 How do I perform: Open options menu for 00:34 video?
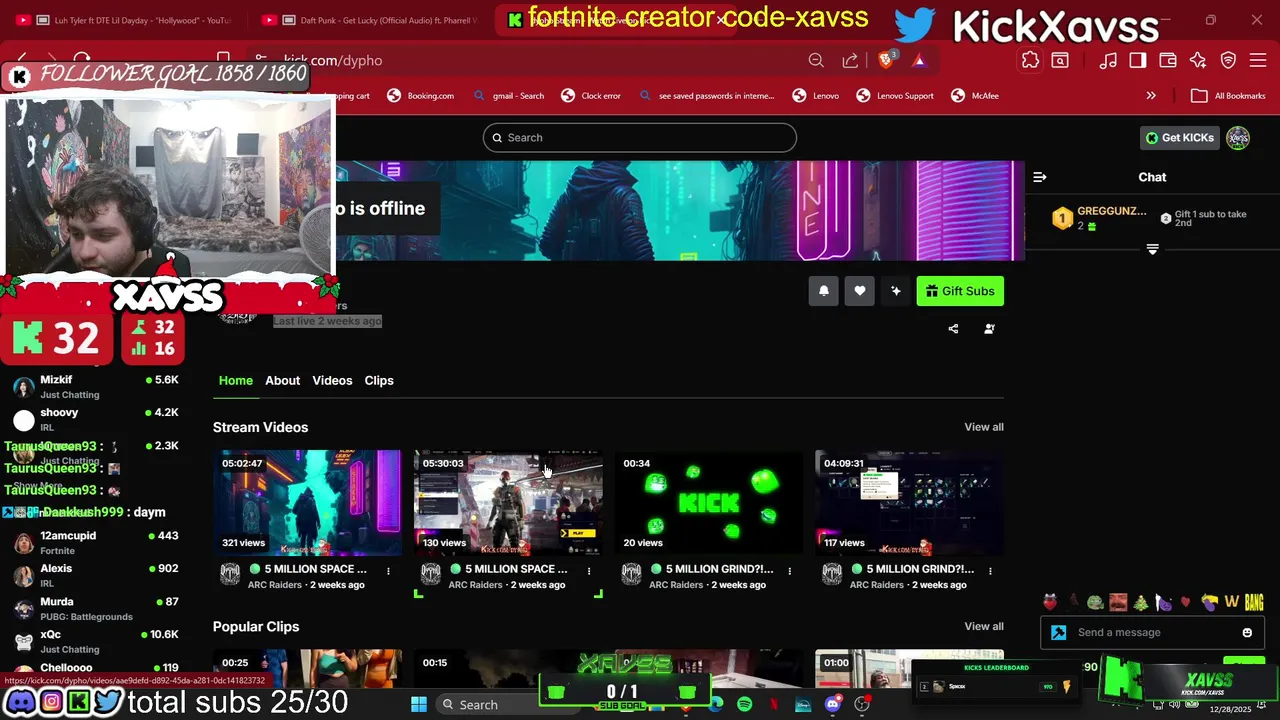789,571
